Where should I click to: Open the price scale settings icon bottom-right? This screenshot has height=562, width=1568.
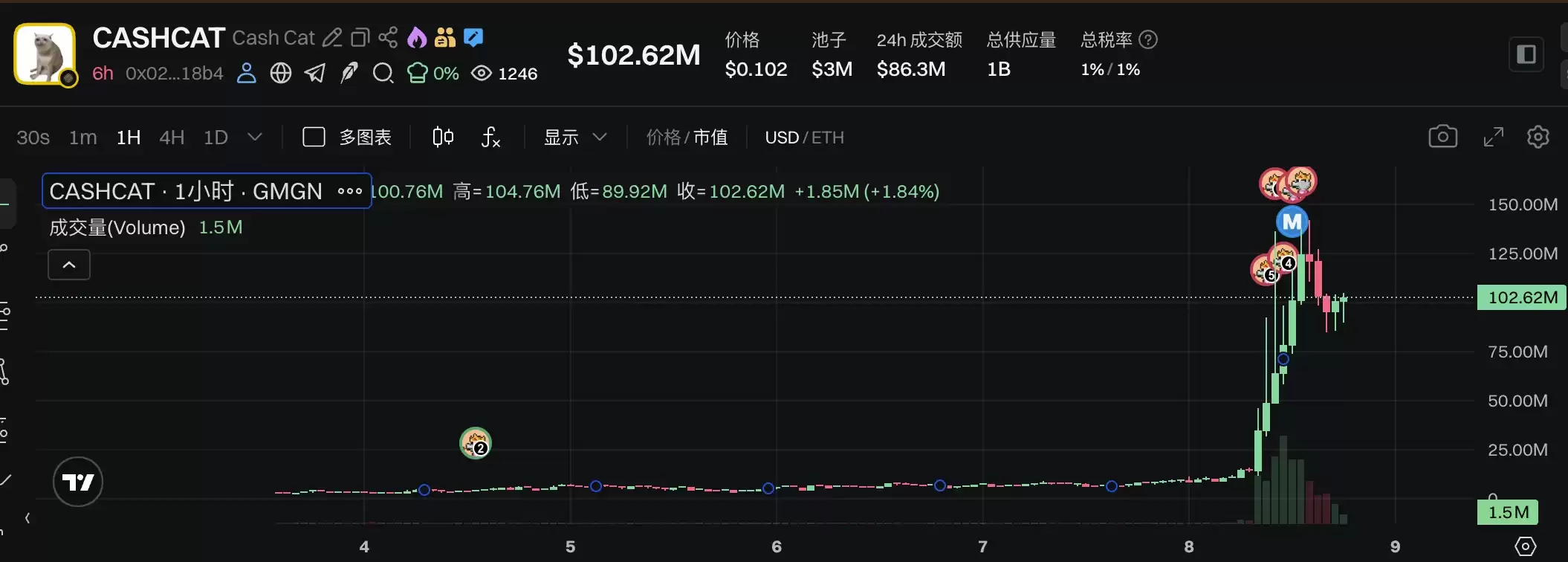1525,546
